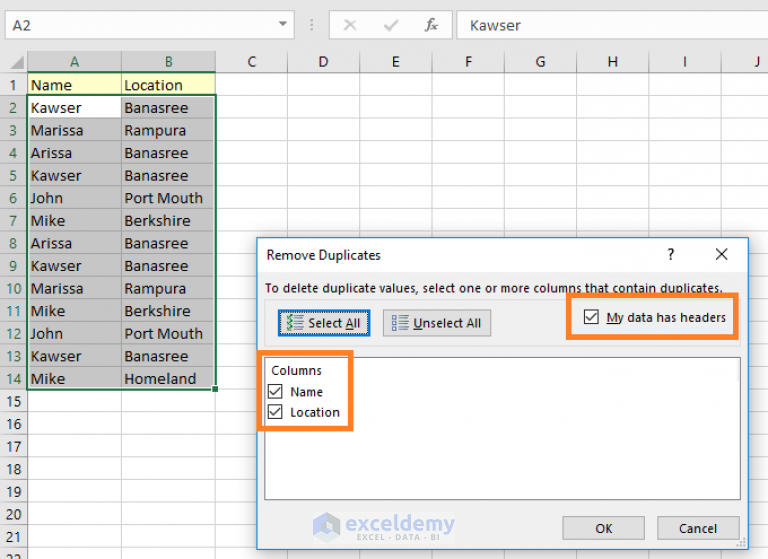Click cell A10 containing Marissa
The image size is (768, 559).
[x=74, y=289]
